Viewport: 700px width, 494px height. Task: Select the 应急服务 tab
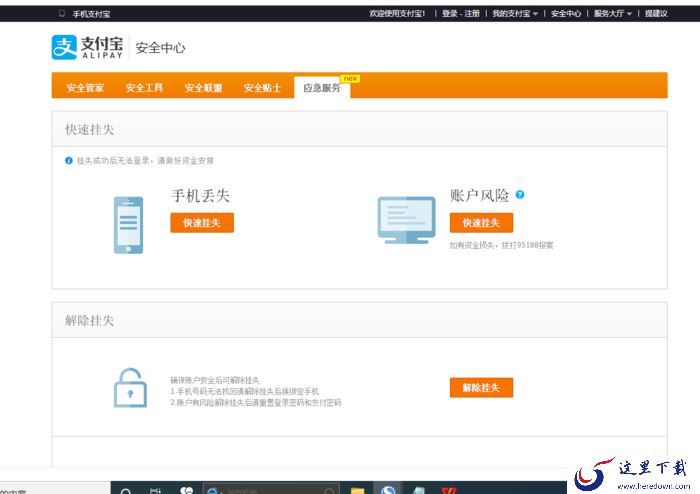click(x=322, y=87)
